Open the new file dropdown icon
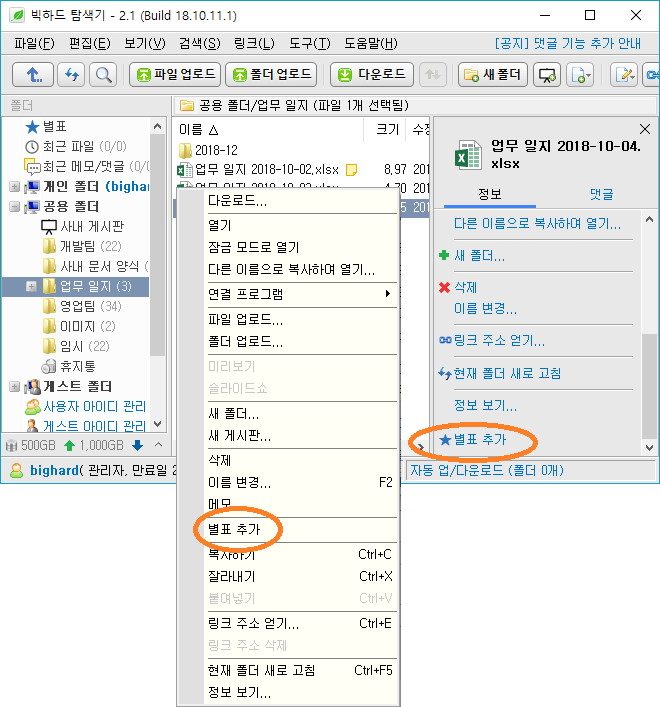The image size is (660, 707). [580, 74]
